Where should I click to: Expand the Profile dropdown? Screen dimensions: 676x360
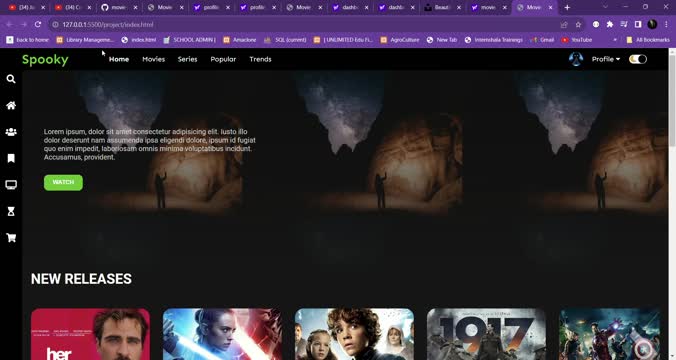[x=606, y=59]
